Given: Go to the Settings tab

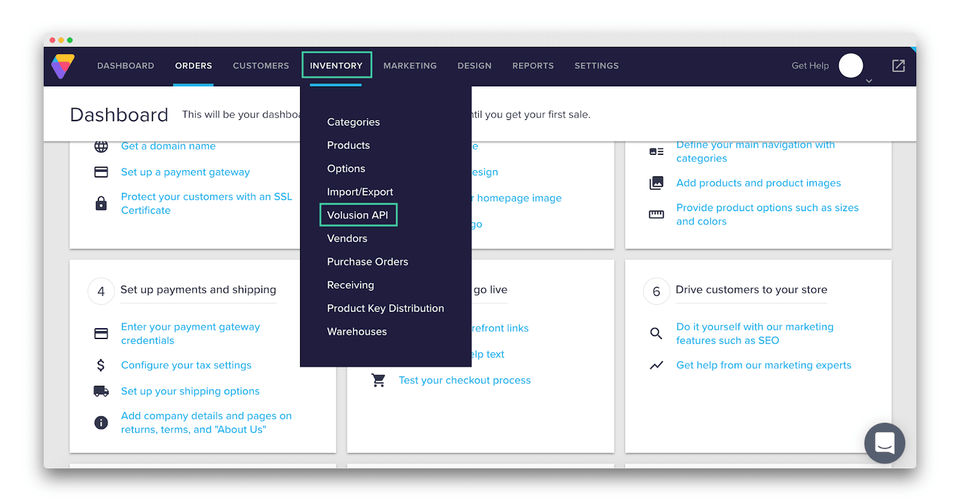Looking at the screenshot, I should tap(596, 66).
